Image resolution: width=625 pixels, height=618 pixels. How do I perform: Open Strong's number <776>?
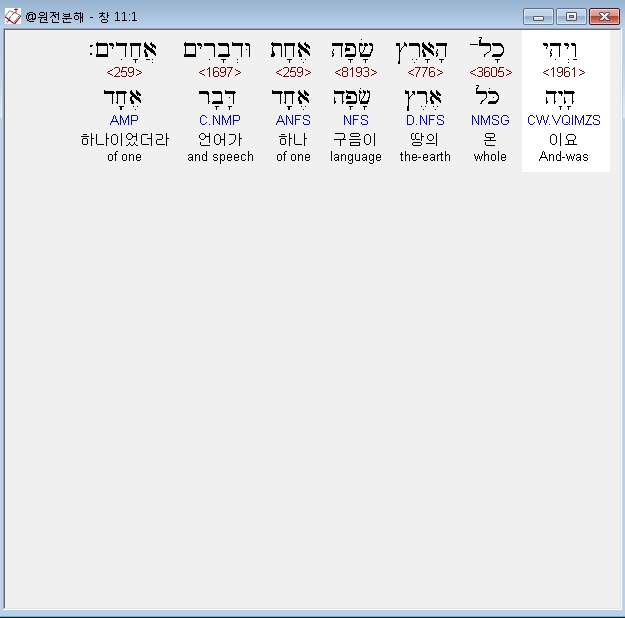pos(425,72)
